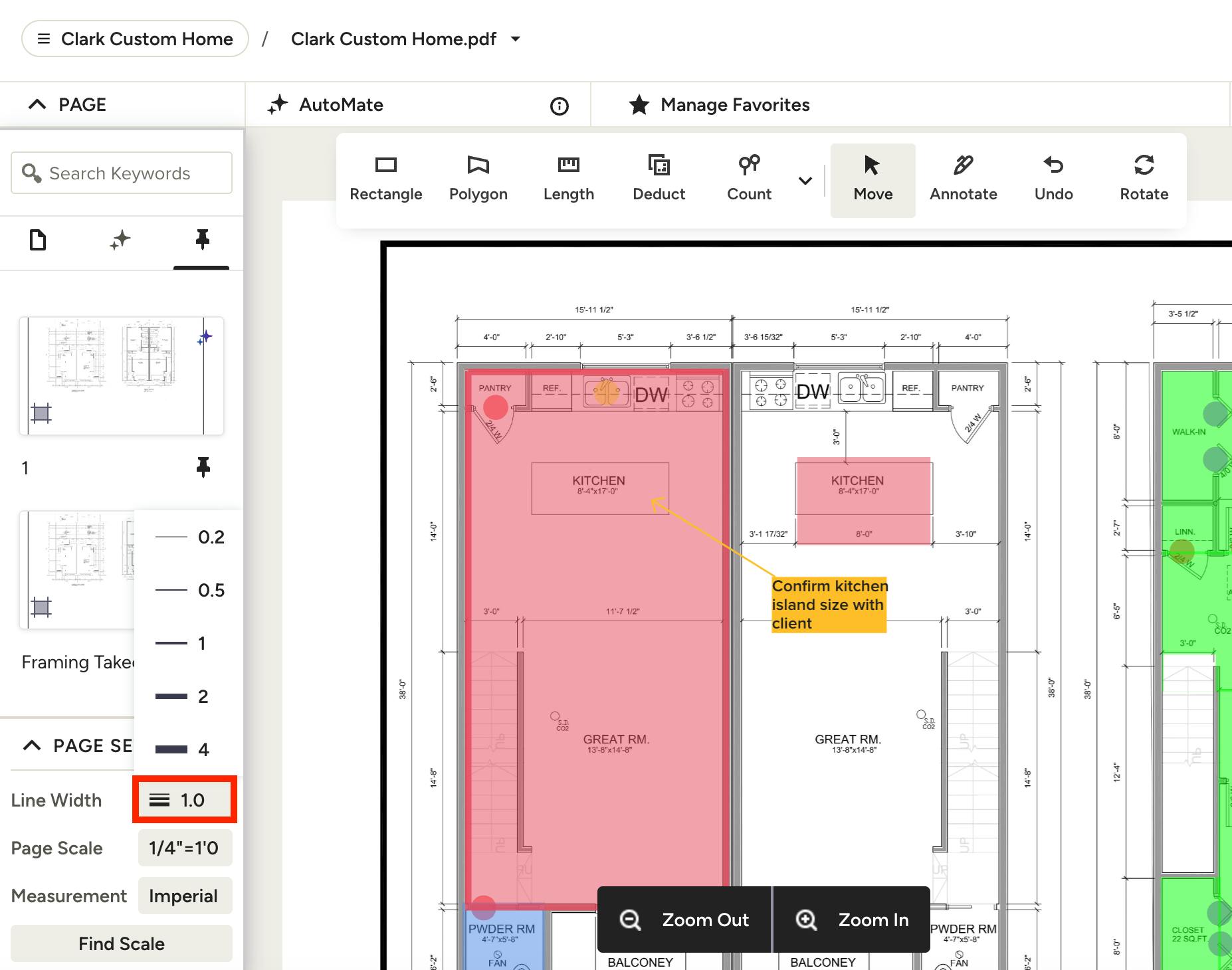1232x970 pixels.
Task: Choose line width 2
Action: (189, 696)
